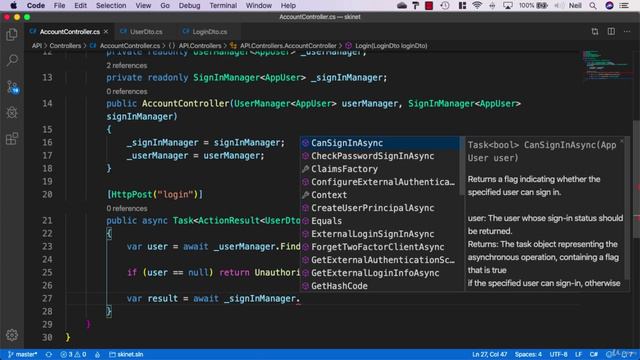Open the Extensions view
The image size is (640, 360).
pyautogui.click(x=12, y=138)
